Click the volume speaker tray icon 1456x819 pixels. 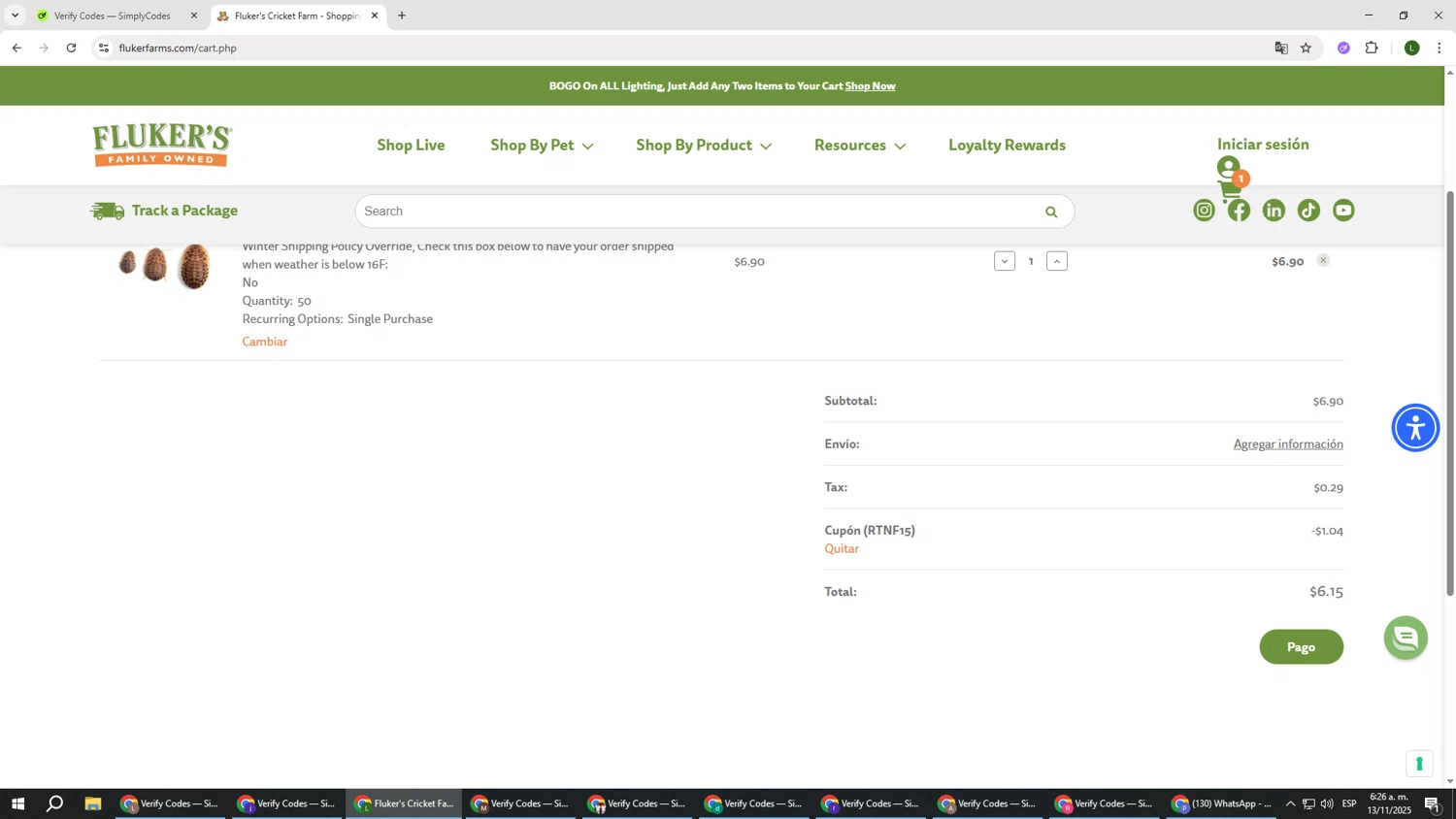(x=1327, y=803)
